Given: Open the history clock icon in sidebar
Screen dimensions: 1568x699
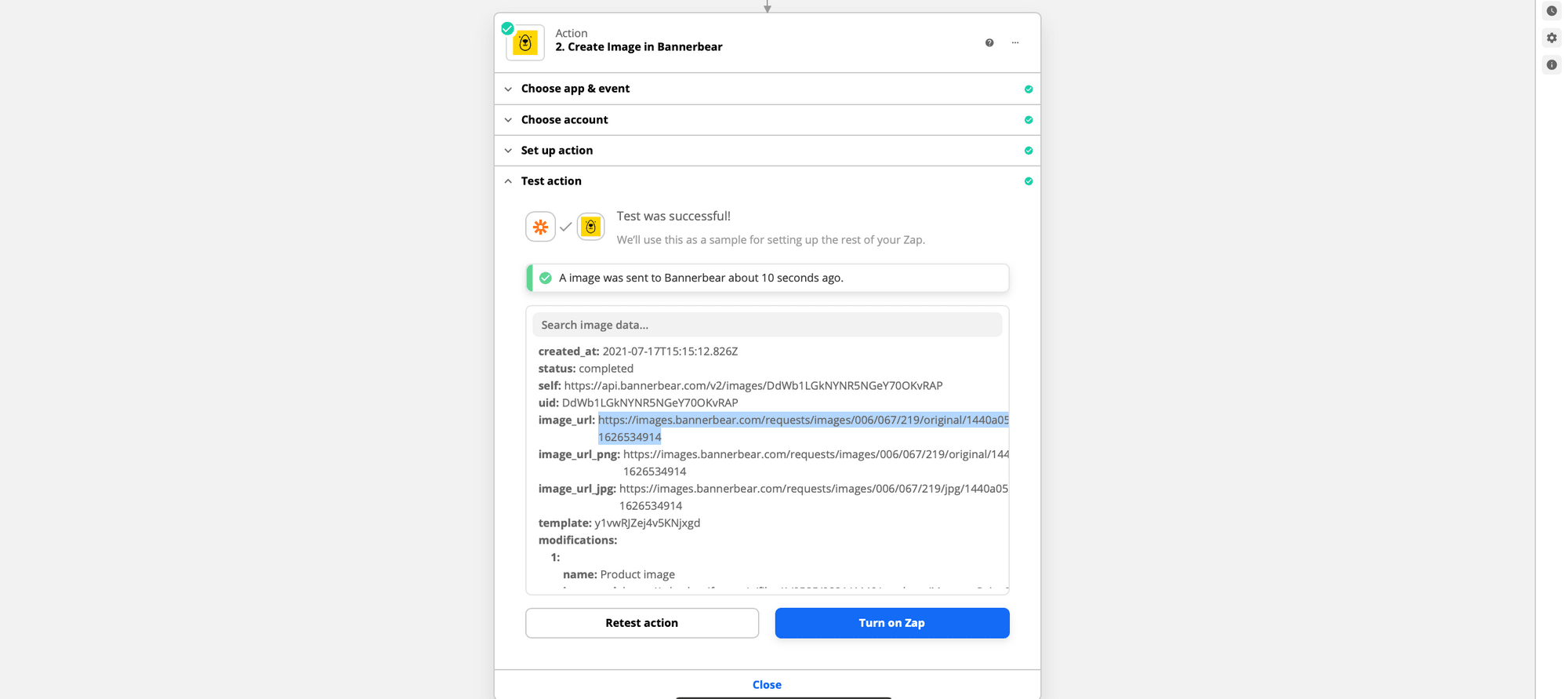Looking at the screenshot, I should tap(1552, 11).
